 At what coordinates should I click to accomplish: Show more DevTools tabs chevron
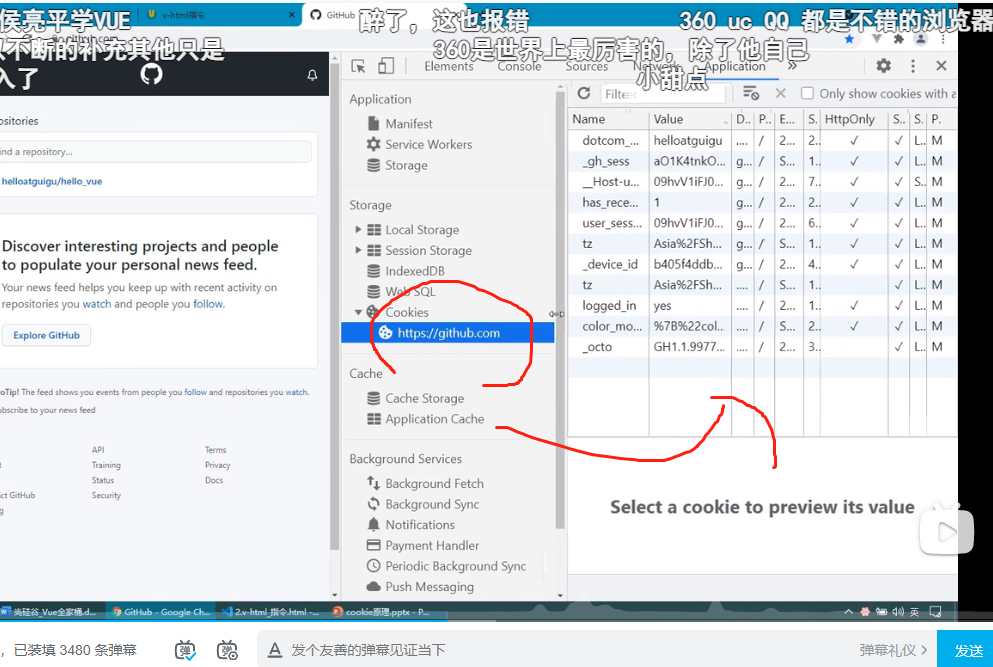[x=792, y=66]
